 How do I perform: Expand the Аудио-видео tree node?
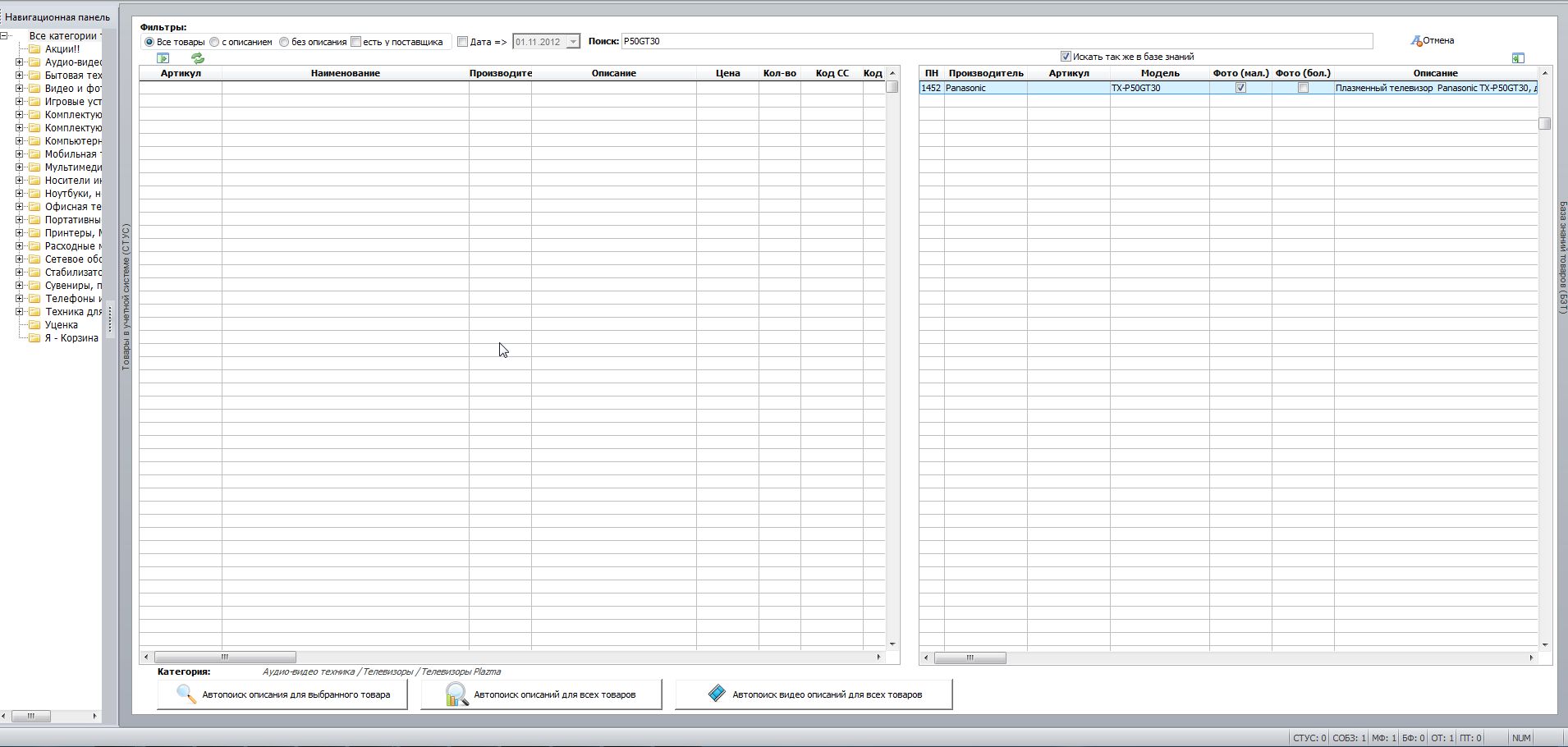click(x=20, y=62)
